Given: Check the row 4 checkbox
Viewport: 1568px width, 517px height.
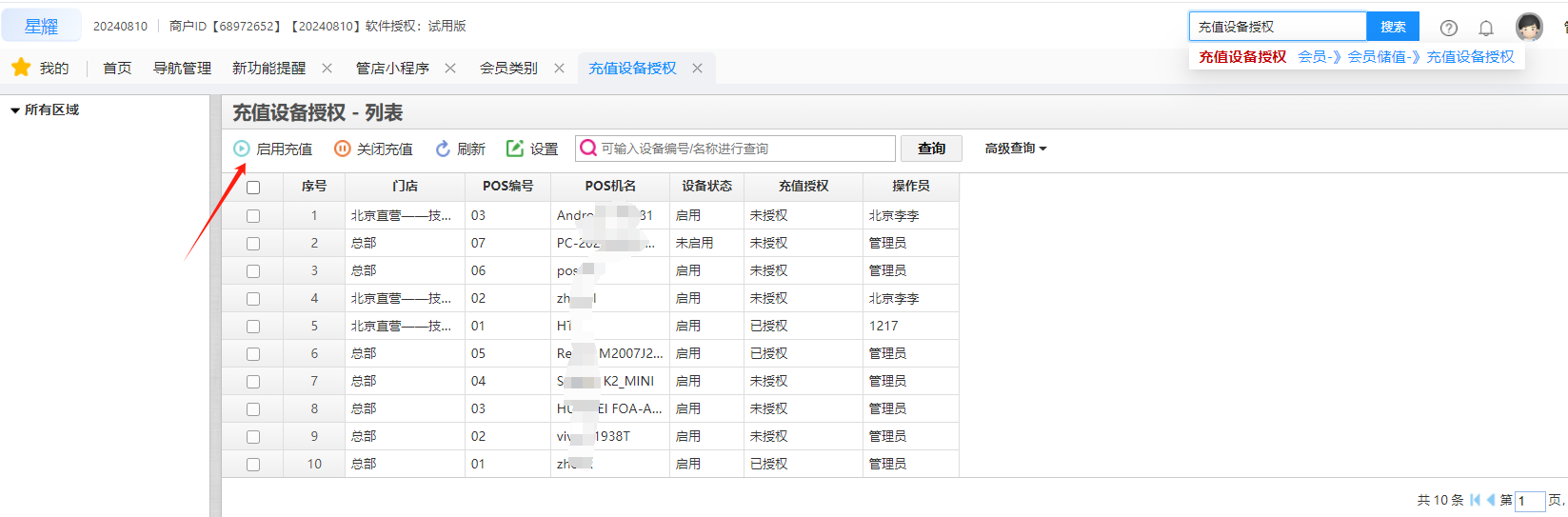Looking at the screenshot, I should (253, 299).
